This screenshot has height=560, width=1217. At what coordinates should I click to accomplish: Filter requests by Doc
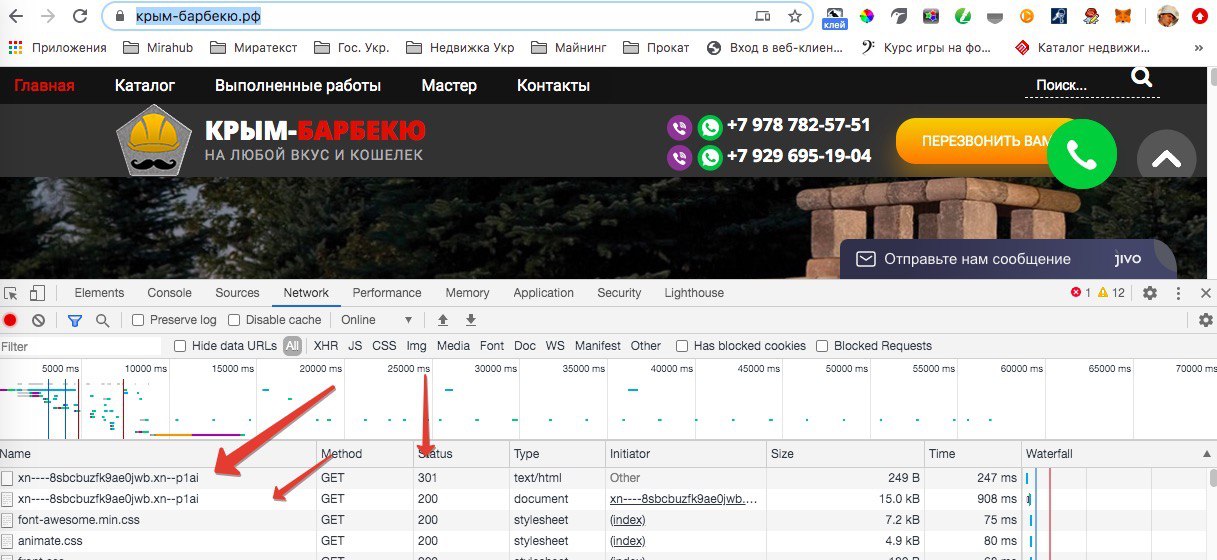[525, 346]
